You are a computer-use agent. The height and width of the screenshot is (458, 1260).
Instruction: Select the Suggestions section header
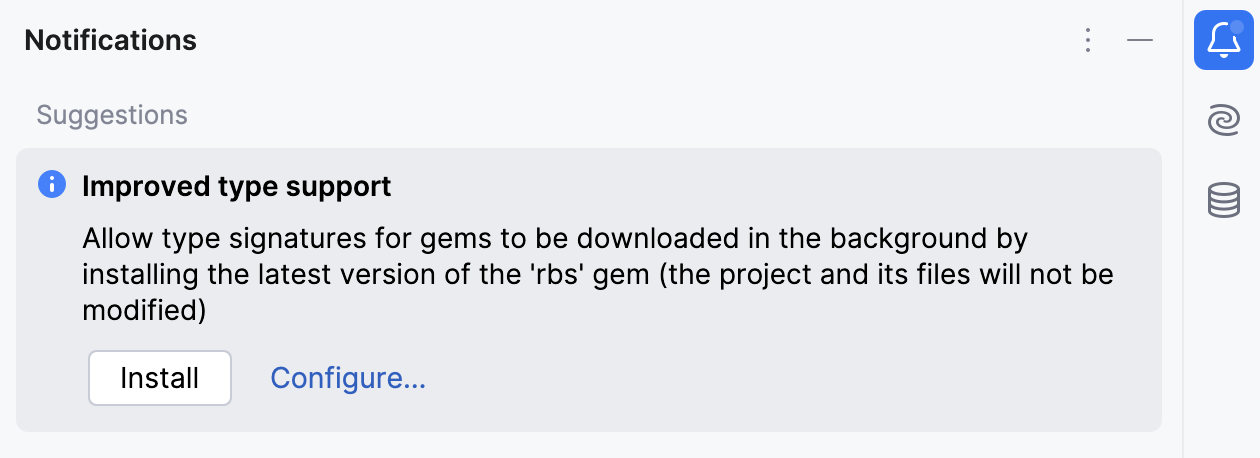[x=112, y=115]
